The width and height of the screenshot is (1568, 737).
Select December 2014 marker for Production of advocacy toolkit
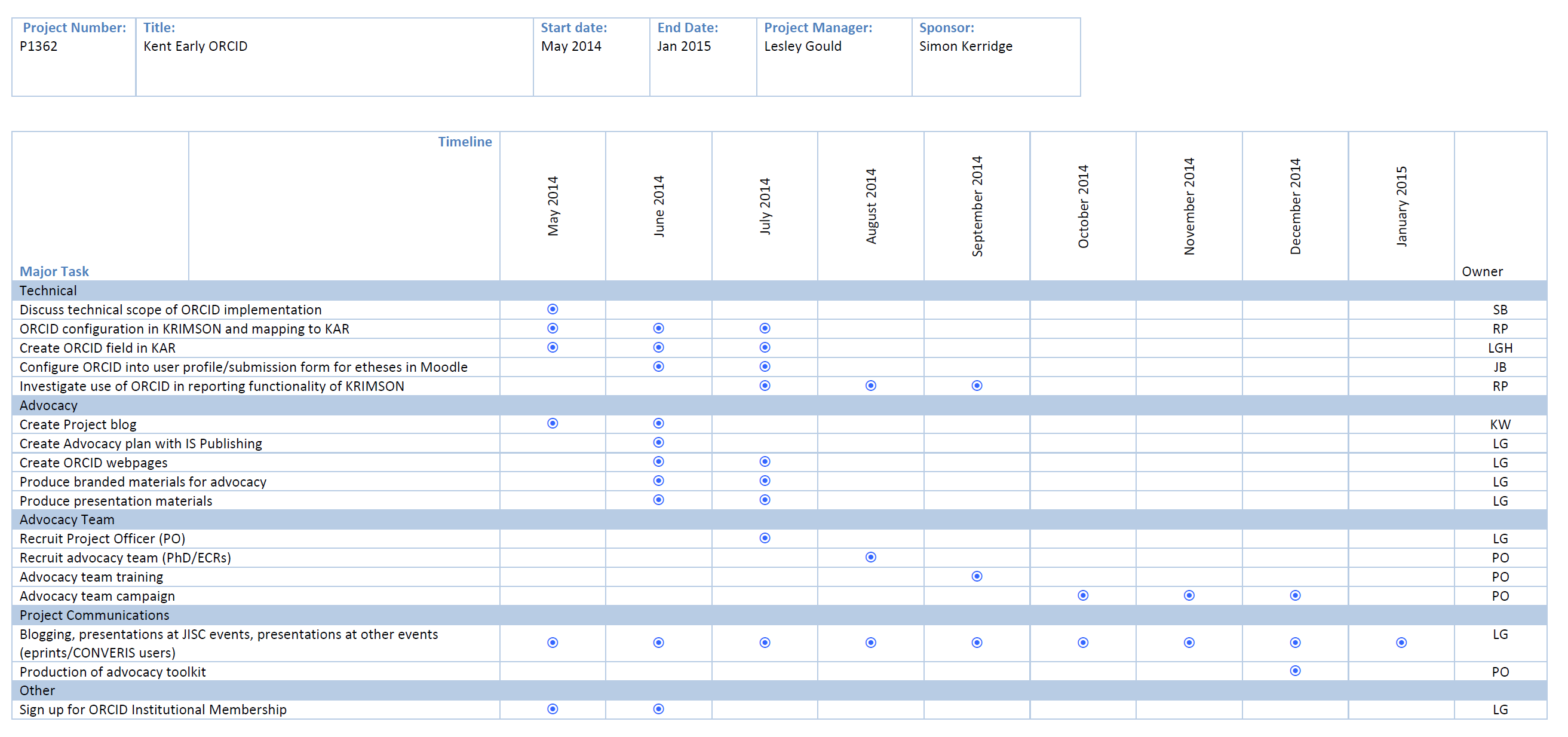click(1294, 671)
